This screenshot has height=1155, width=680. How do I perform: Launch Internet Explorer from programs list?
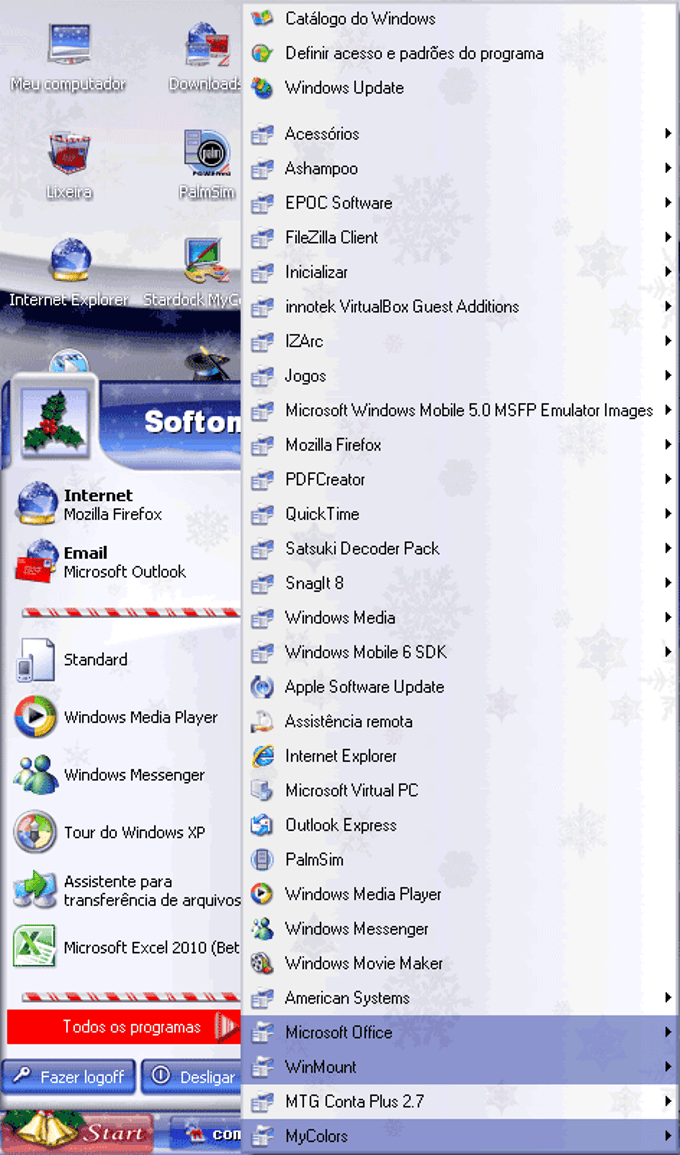click(x=460, y=756)
